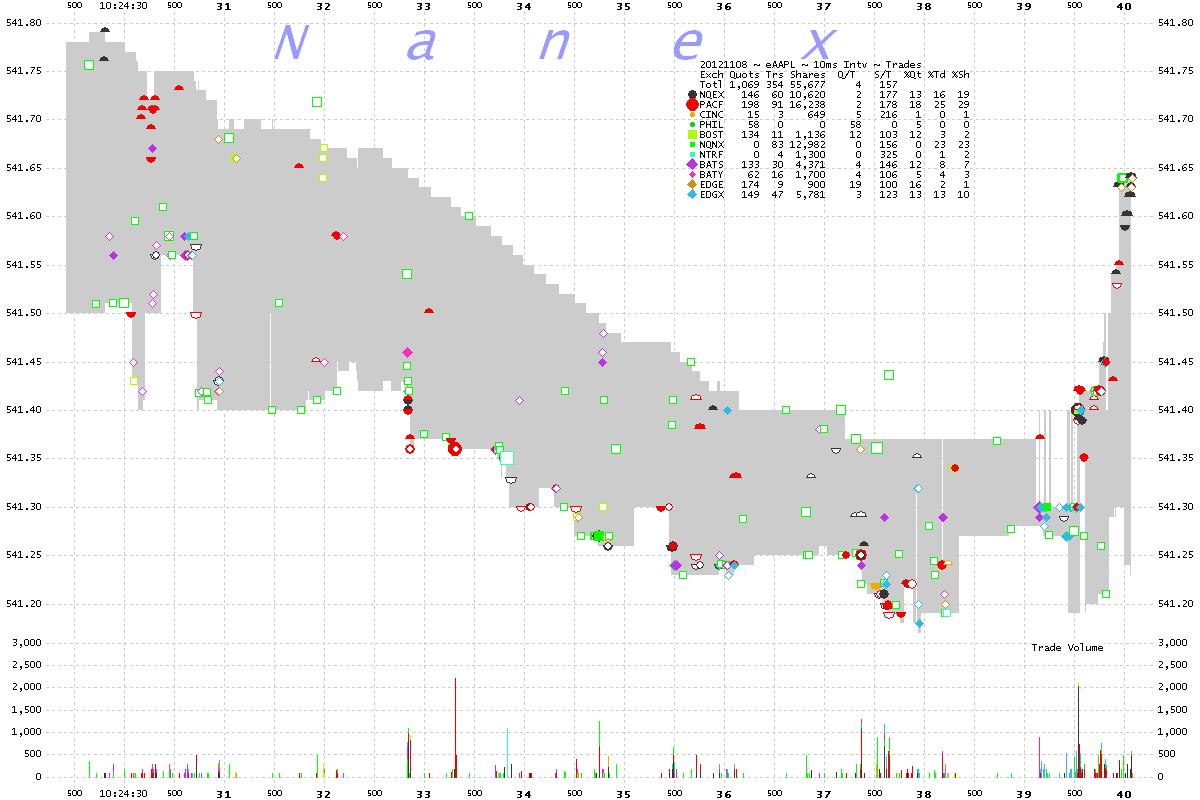Click the '40' second label on top axis
Screen dimensions: 1200x800
(1124, 6)
